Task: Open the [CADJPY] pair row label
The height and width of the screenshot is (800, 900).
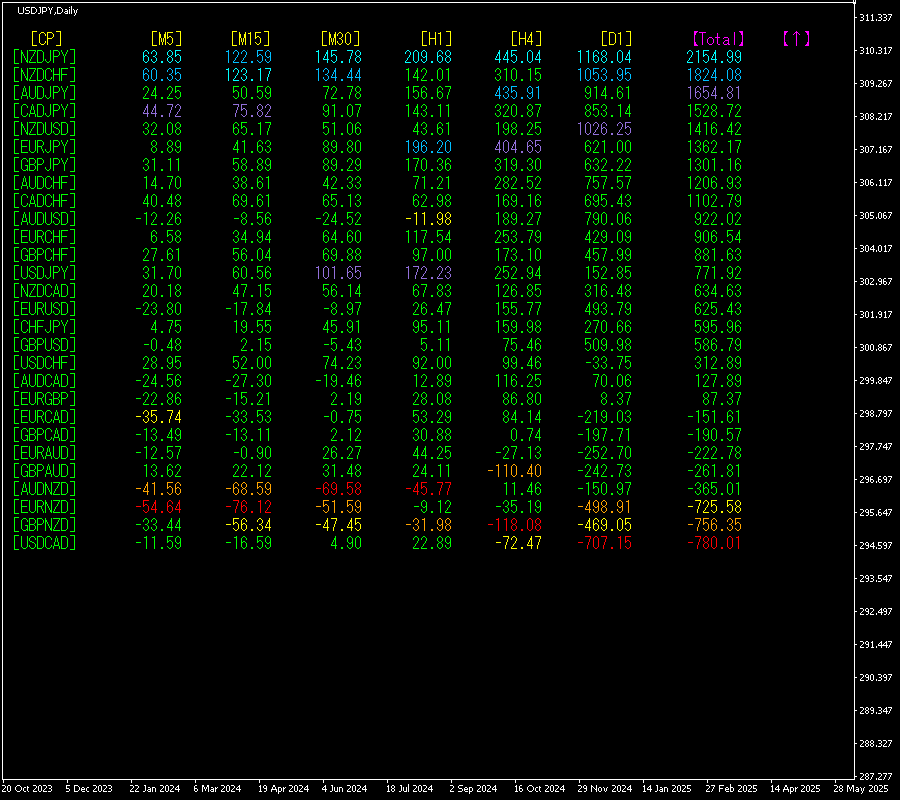Action: 44,111
